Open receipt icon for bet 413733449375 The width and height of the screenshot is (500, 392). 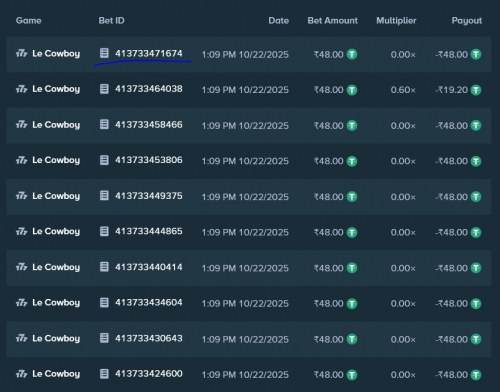pyautogui.click(x=104, y=196)
